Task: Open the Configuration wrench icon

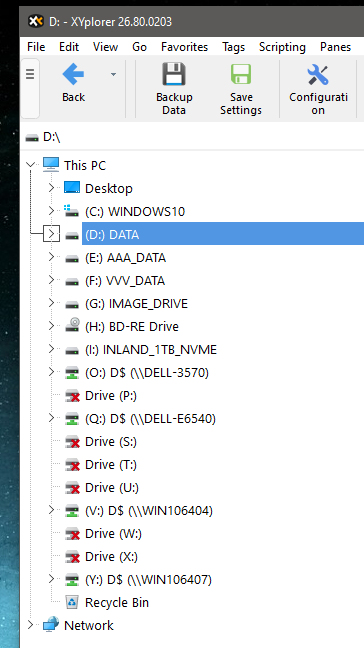Action: (x=318, y=75)
